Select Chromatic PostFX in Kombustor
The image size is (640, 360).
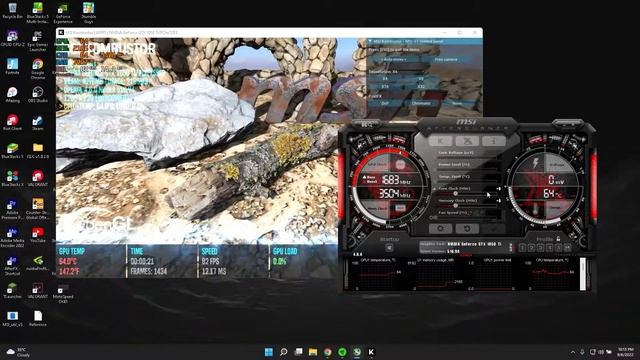pos(421,103)
